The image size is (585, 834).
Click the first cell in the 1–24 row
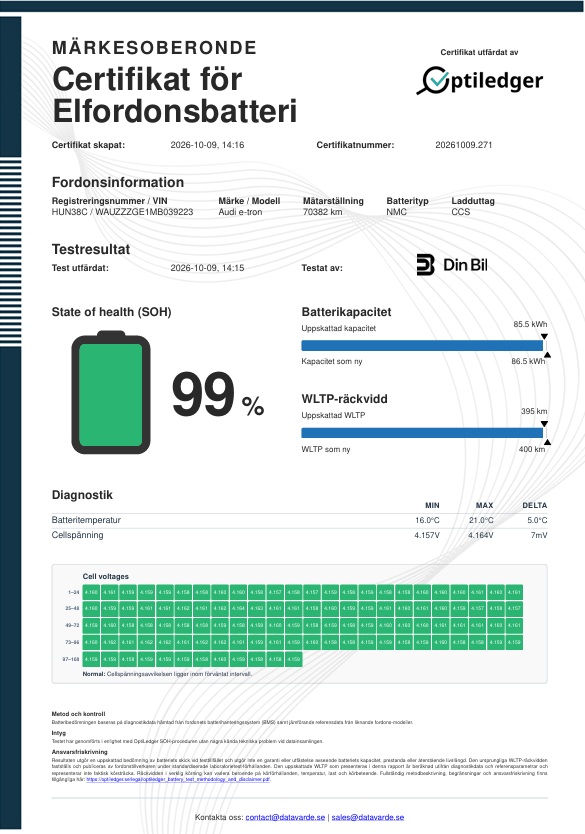click(x=91, y=592)
